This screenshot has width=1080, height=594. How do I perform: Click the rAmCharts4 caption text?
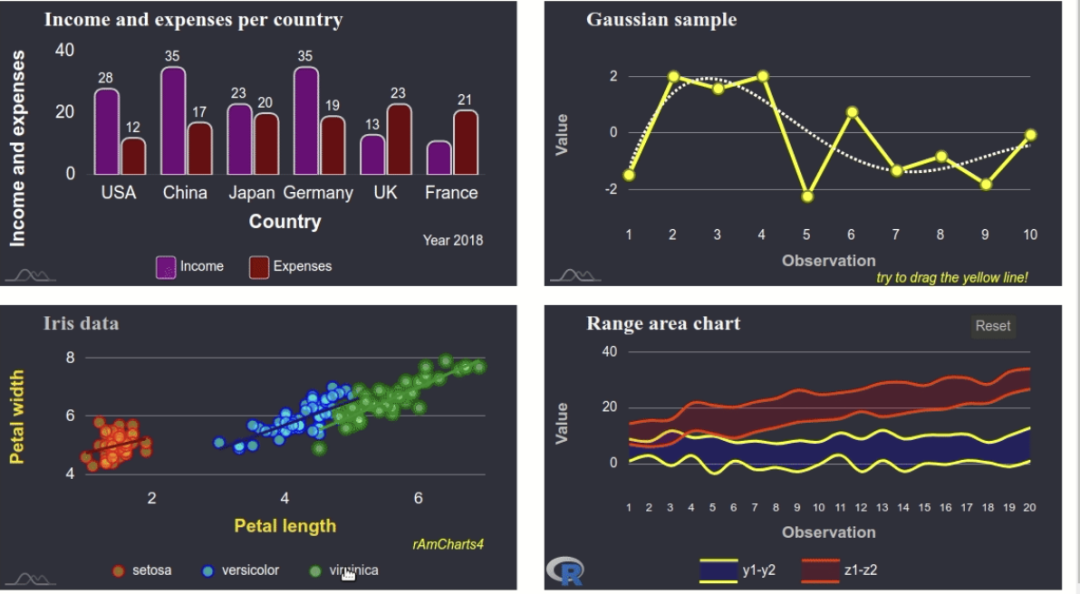pos(448,545)
